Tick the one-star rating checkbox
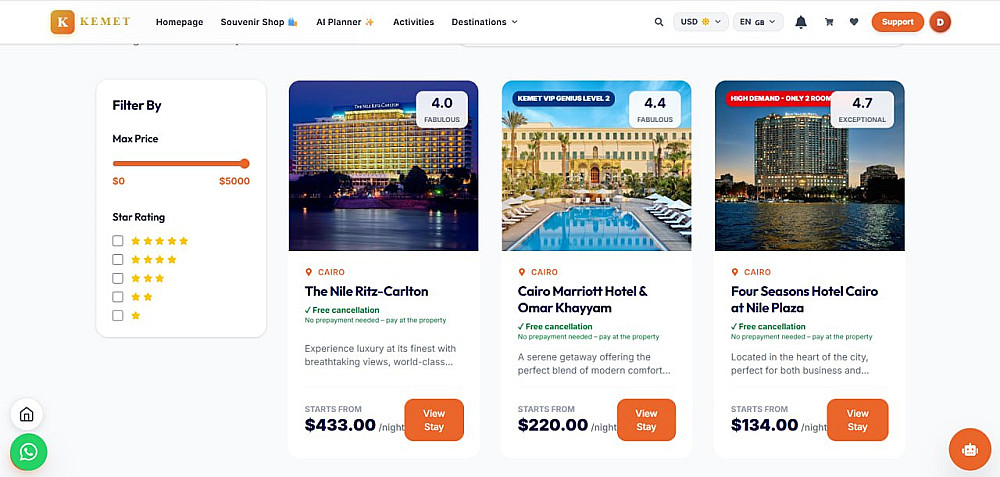This screenshot has width=1000, height=477. pos(118,316)
